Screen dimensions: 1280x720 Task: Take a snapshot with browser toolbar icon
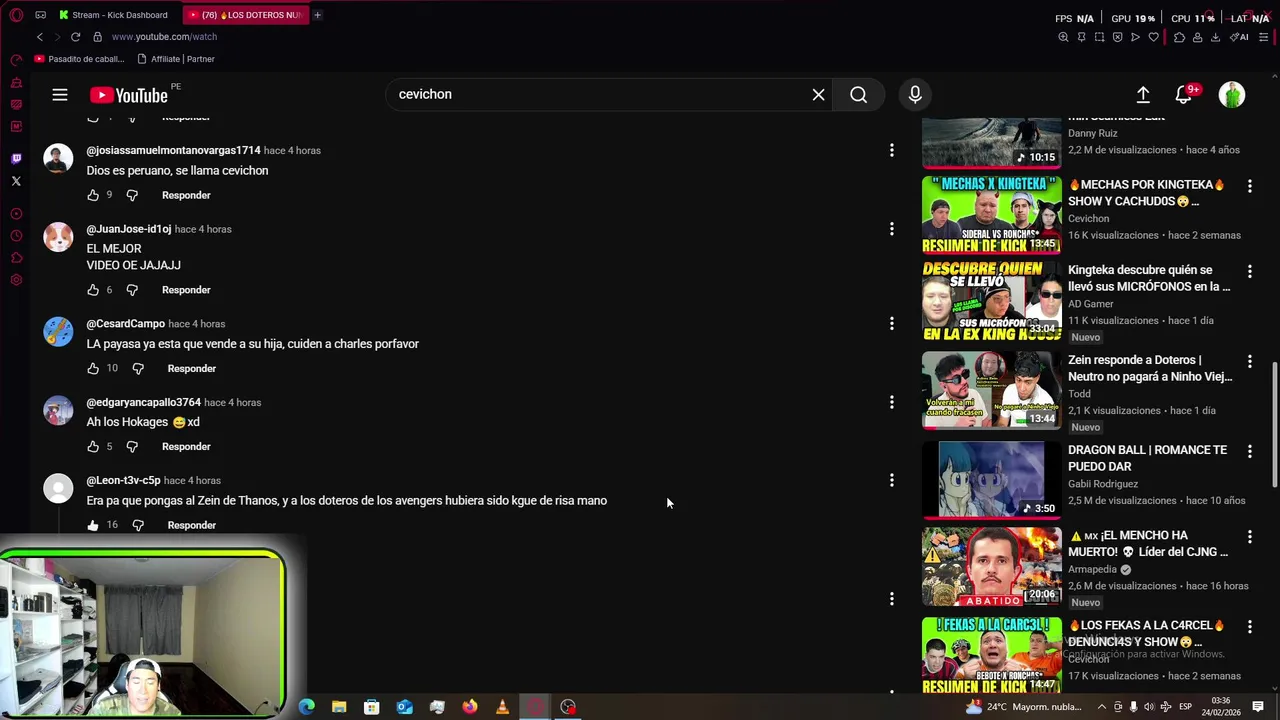point(1099,37)
